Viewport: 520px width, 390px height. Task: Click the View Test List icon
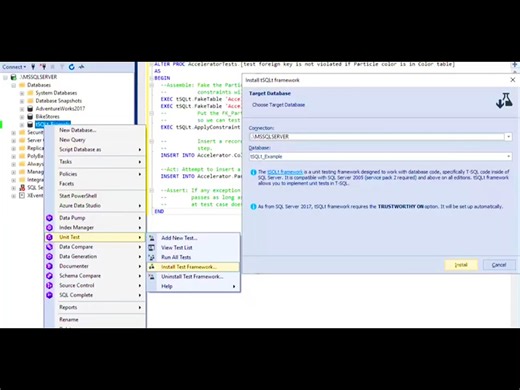pos(152,248)
